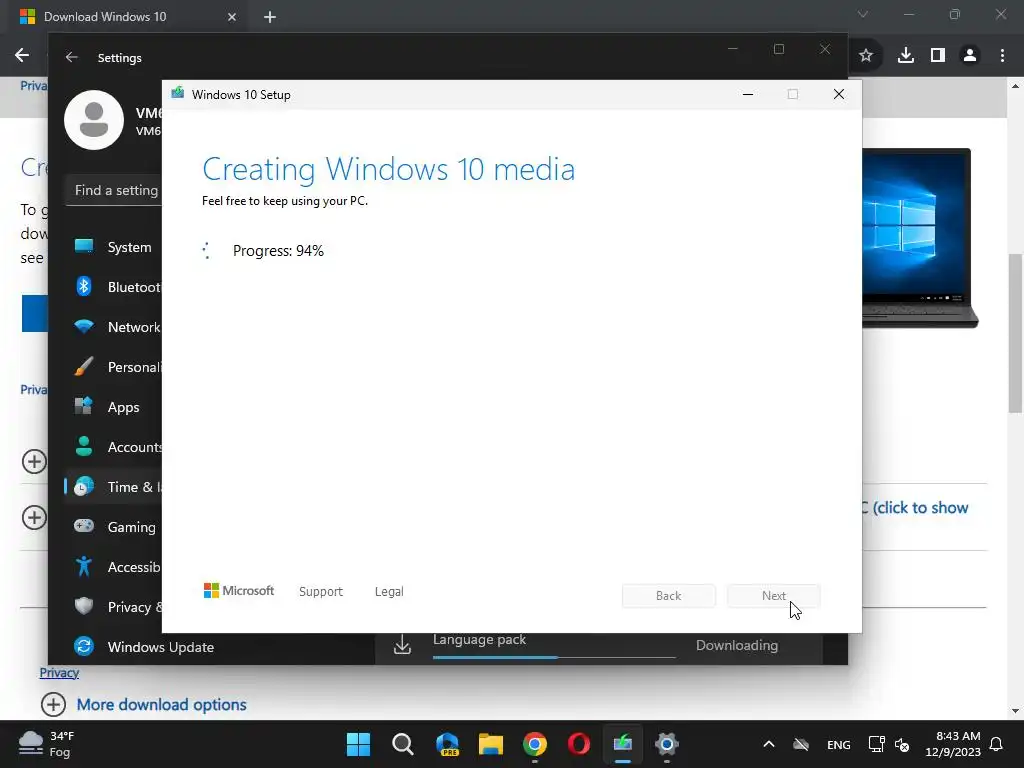Image resolution: width=1024 pixels, height=768 pixels.
Task: Click the Back button in the Setup wizard
Action: 669,596
